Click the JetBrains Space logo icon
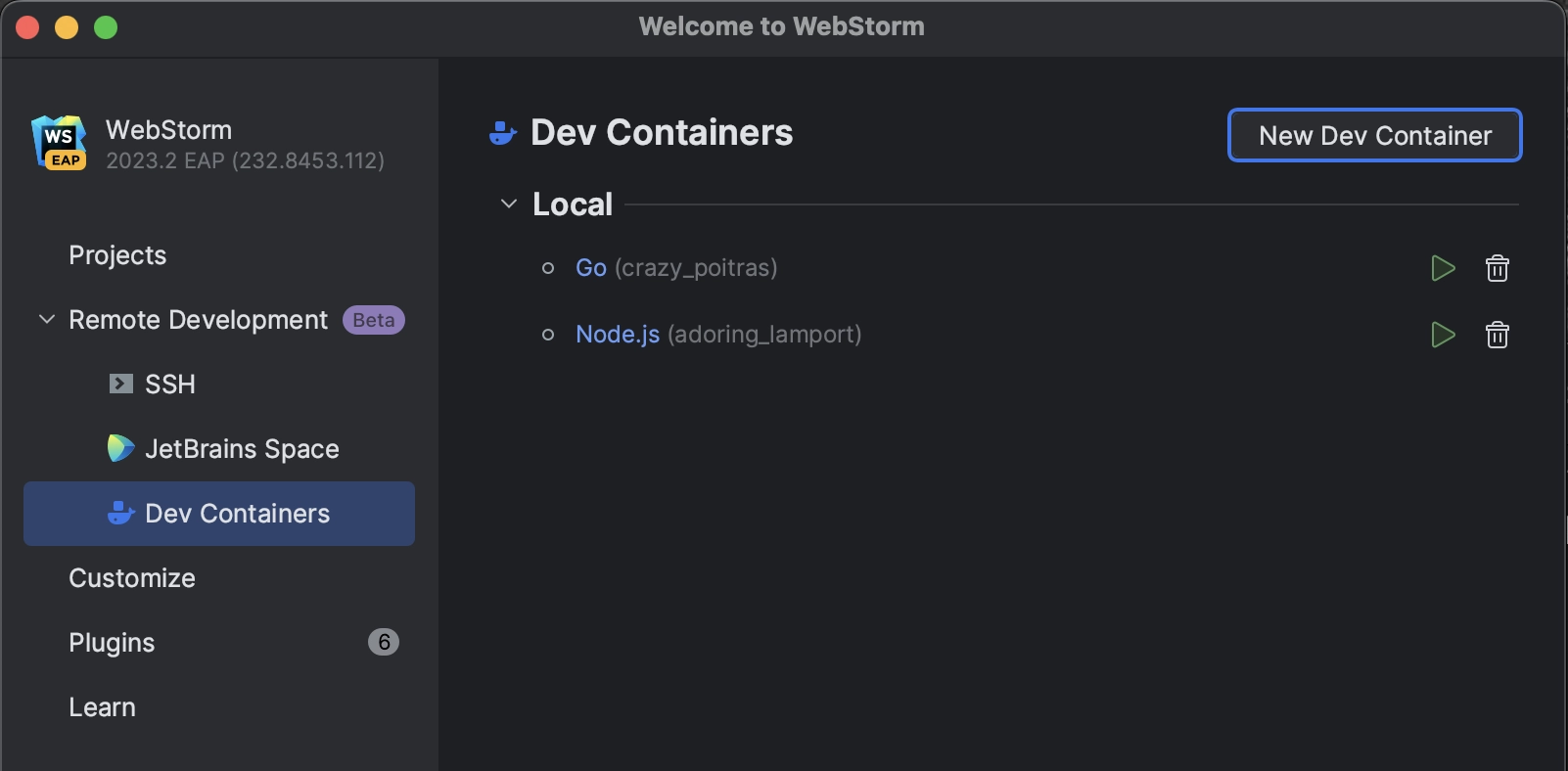 (120, 448)
